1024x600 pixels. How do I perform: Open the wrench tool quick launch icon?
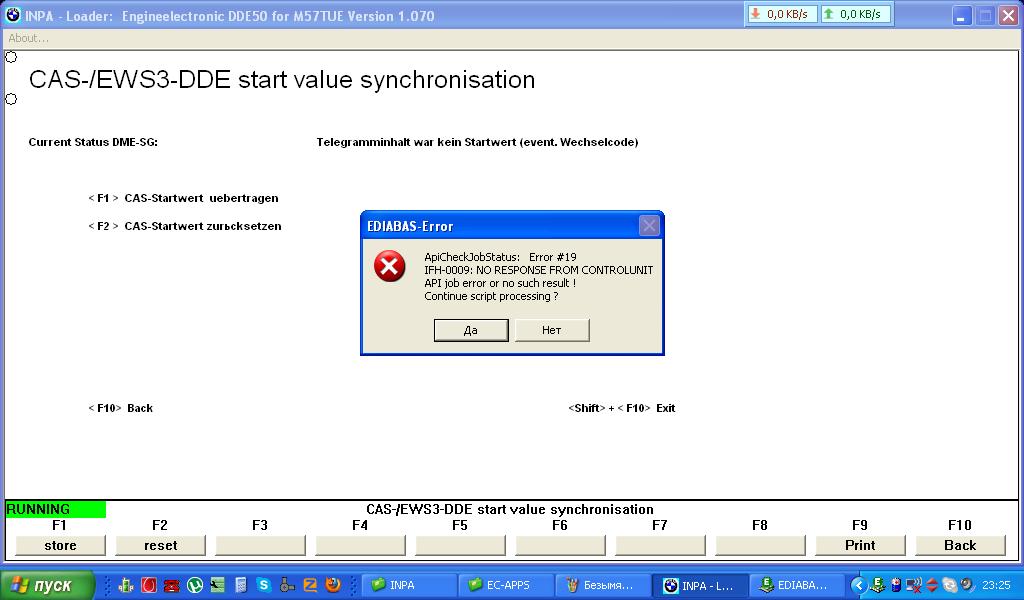[217, 585]
